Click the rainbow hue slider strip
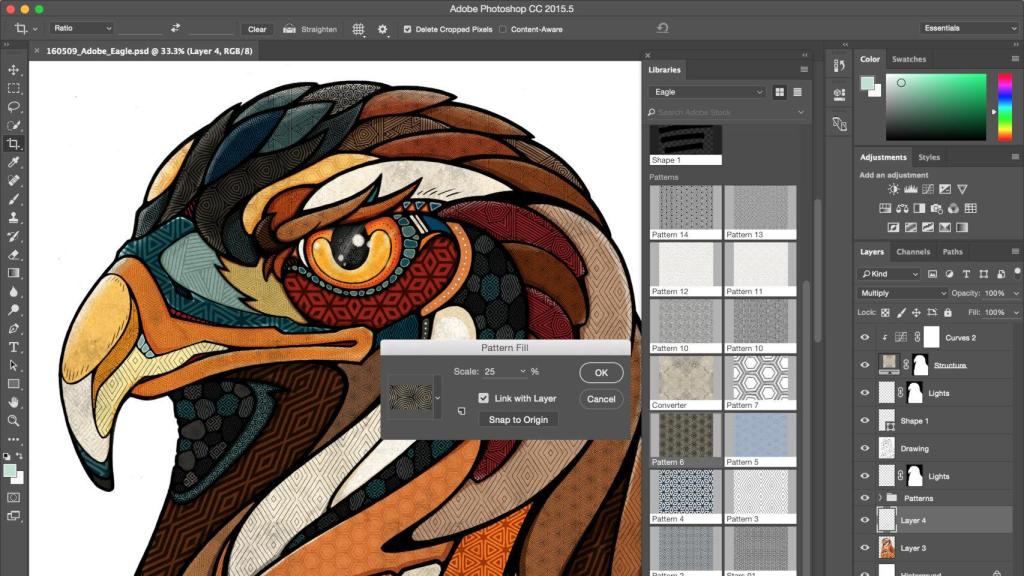1024x576 pixels. pos(1003,106)
